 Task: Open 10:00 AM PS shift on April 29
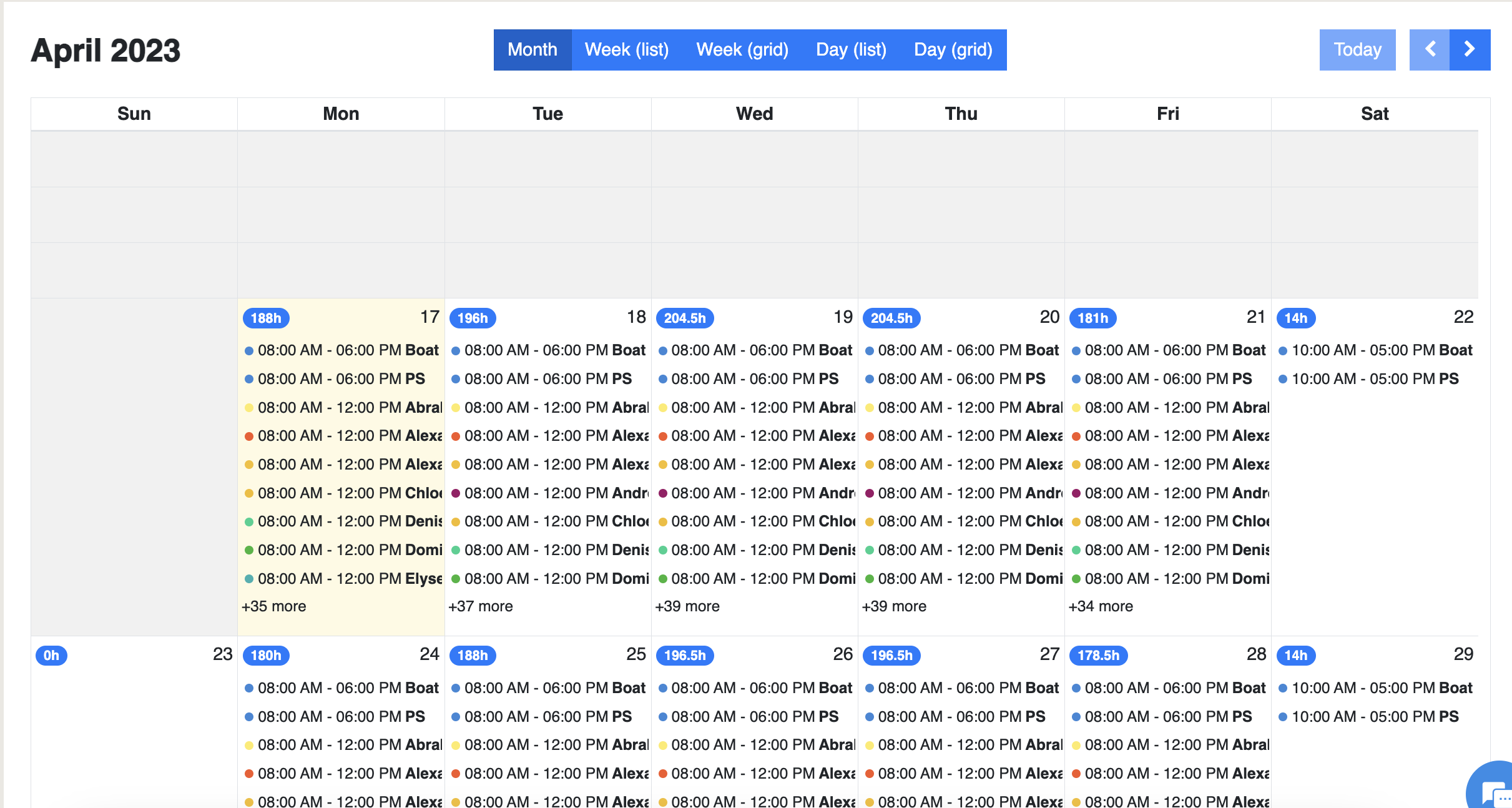coord(1375,717)
